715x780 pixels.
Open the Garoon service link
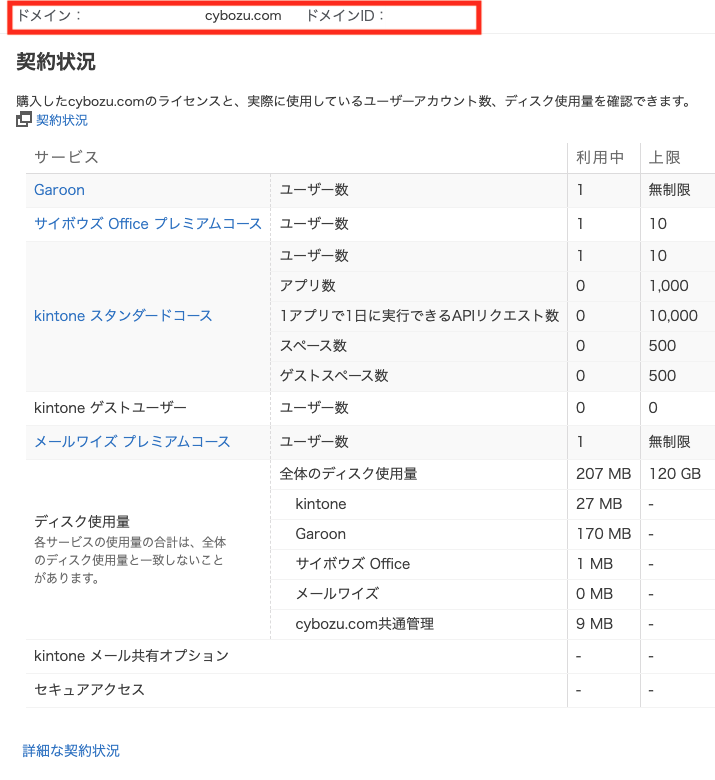point(59,190)
